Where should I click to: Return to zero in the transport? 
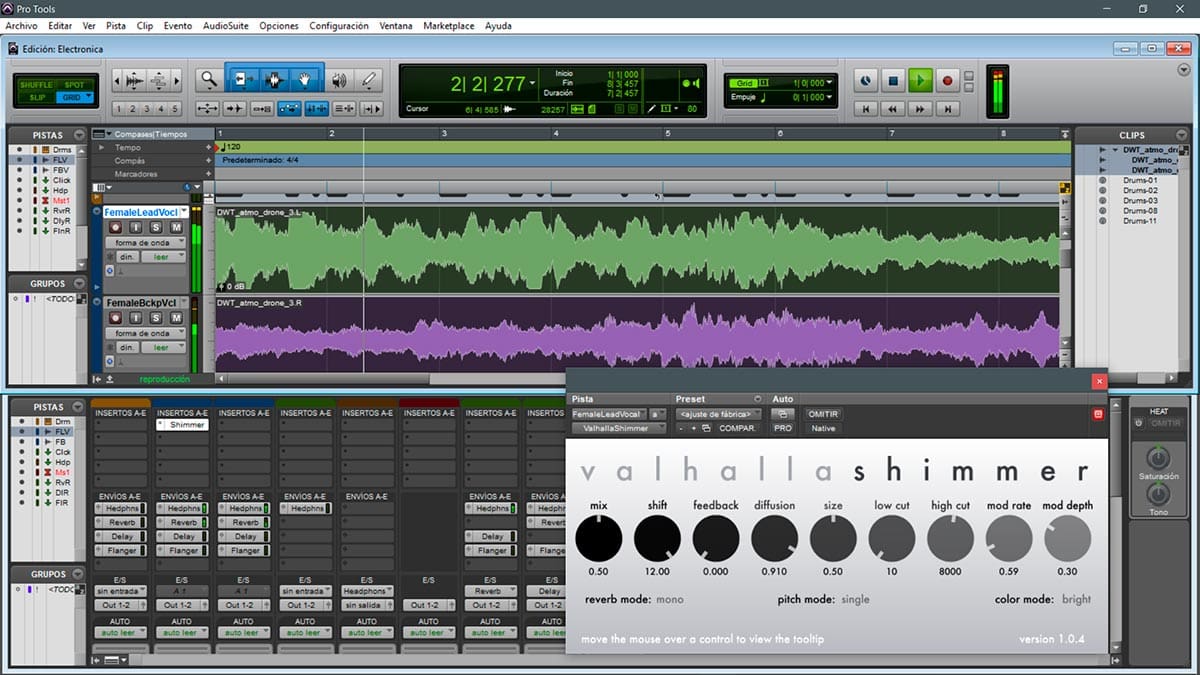click(x=866, y=108)
